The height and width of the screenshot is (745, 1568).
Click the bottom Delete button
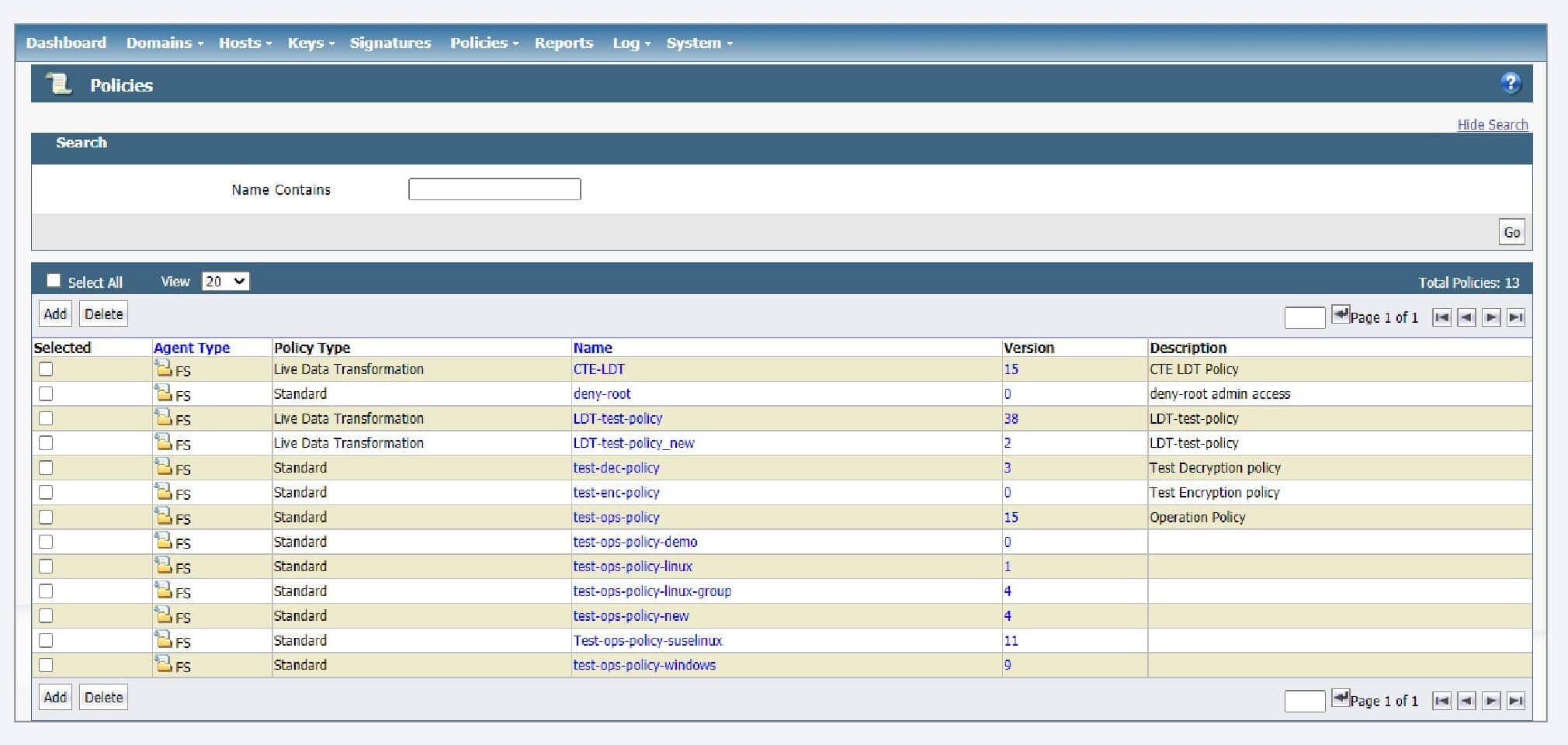[103, 698]
